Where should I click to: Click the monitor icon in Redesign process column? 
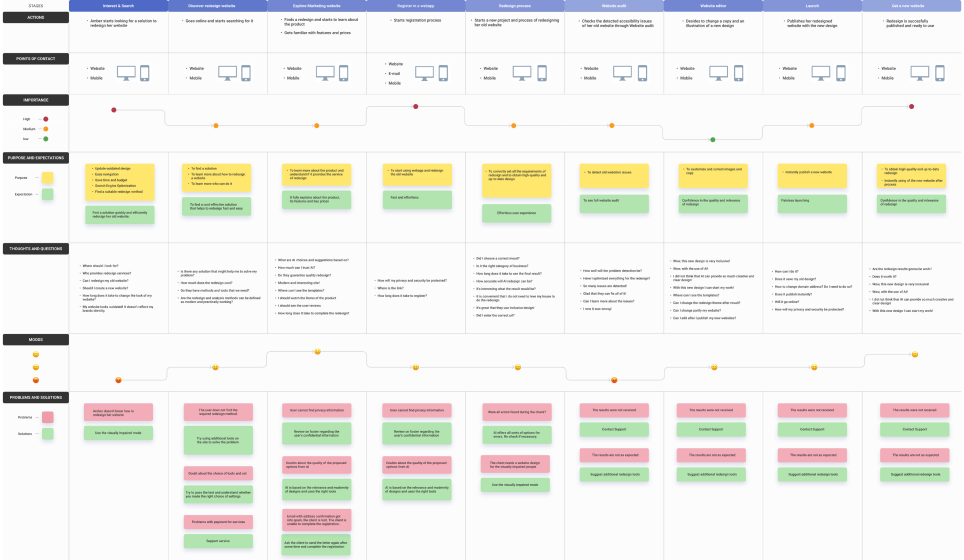[522, 73]
